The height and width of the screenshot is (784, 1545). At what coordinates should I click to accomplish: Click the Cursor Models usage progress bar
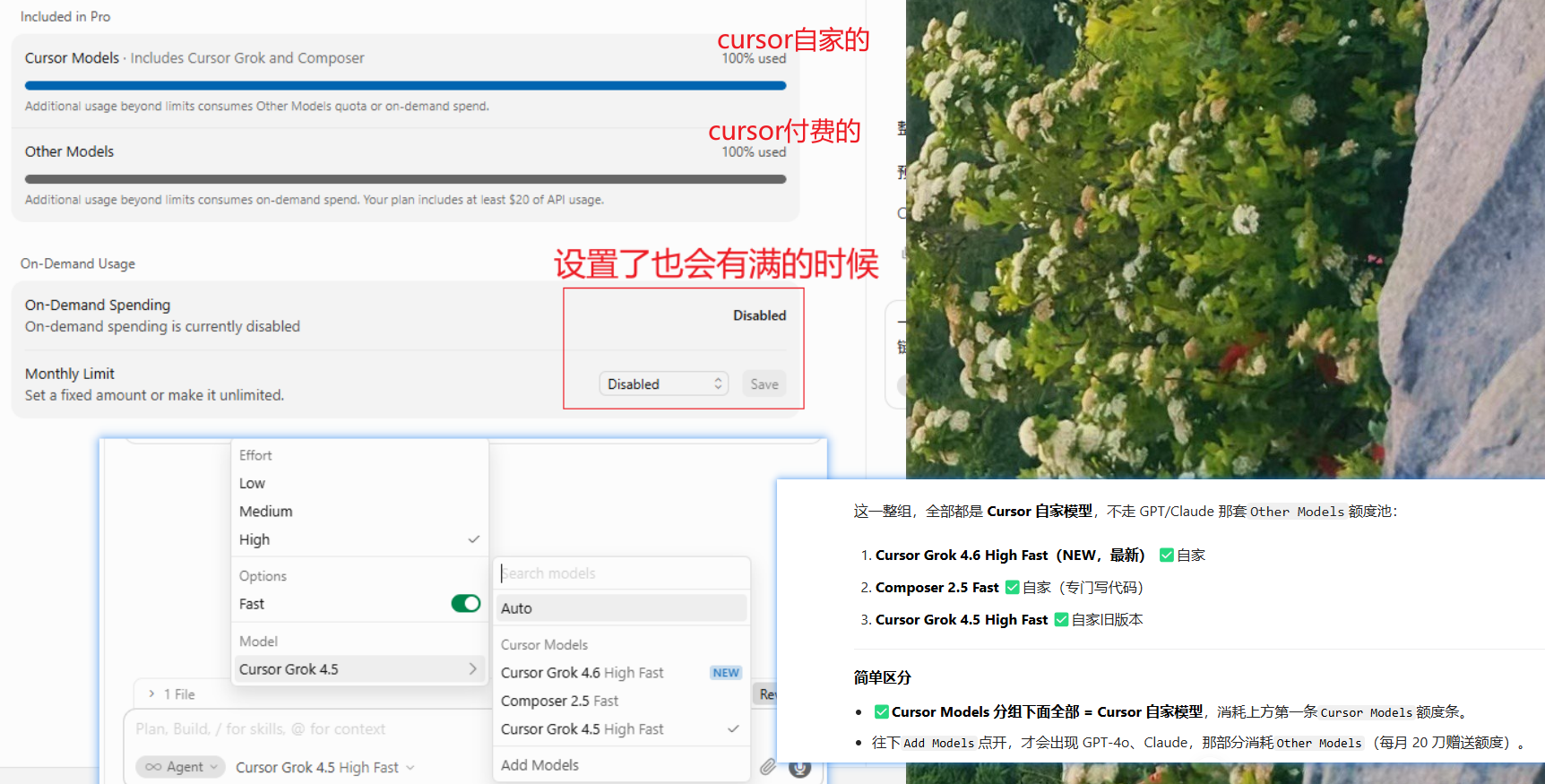pyautogui.click(x=405, y=86)
